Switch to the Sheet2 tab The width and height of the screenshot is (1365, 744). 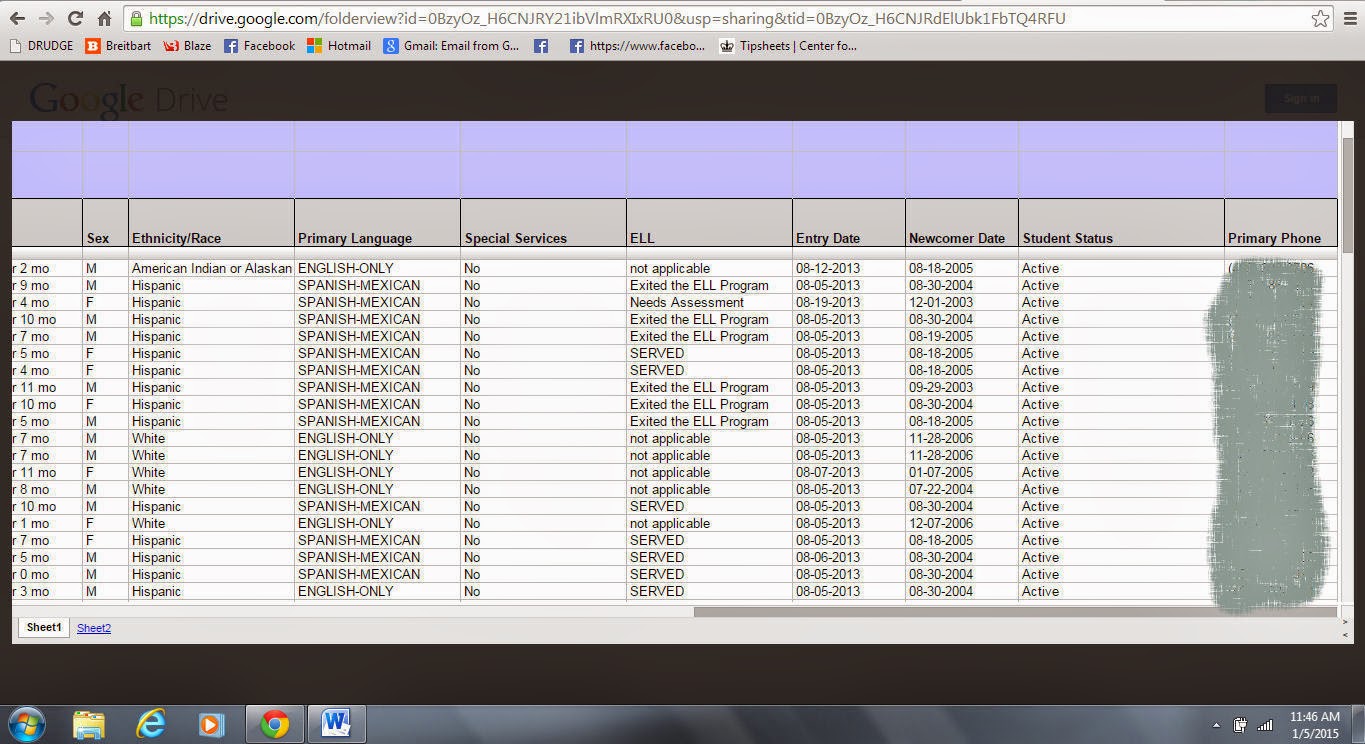[94, 628]
